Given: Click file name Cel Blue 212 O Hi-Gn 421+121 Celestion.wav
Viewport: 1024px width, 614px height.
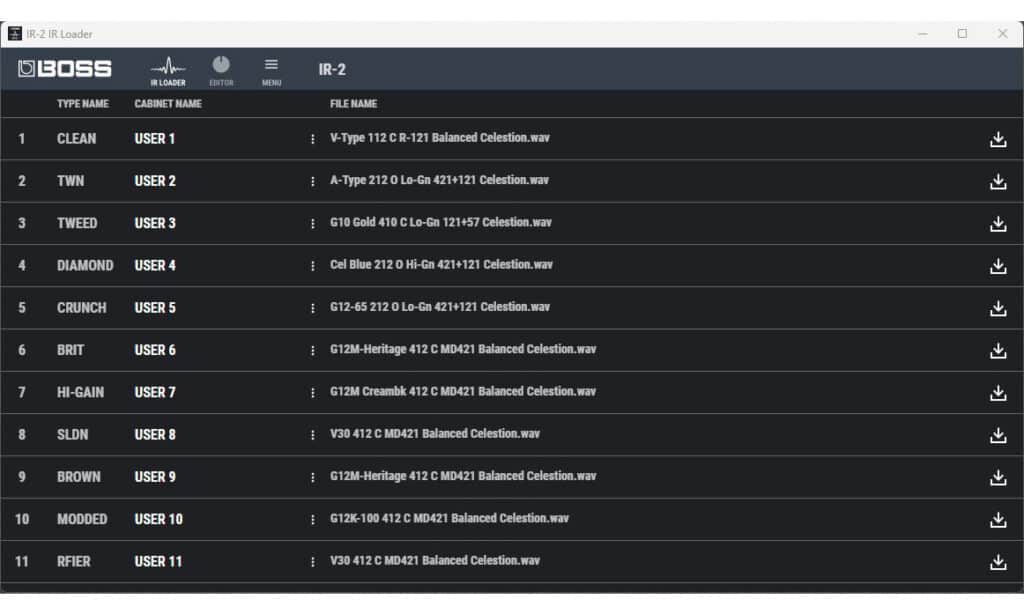Looking at the screenshot, I should tap(441, 265).
